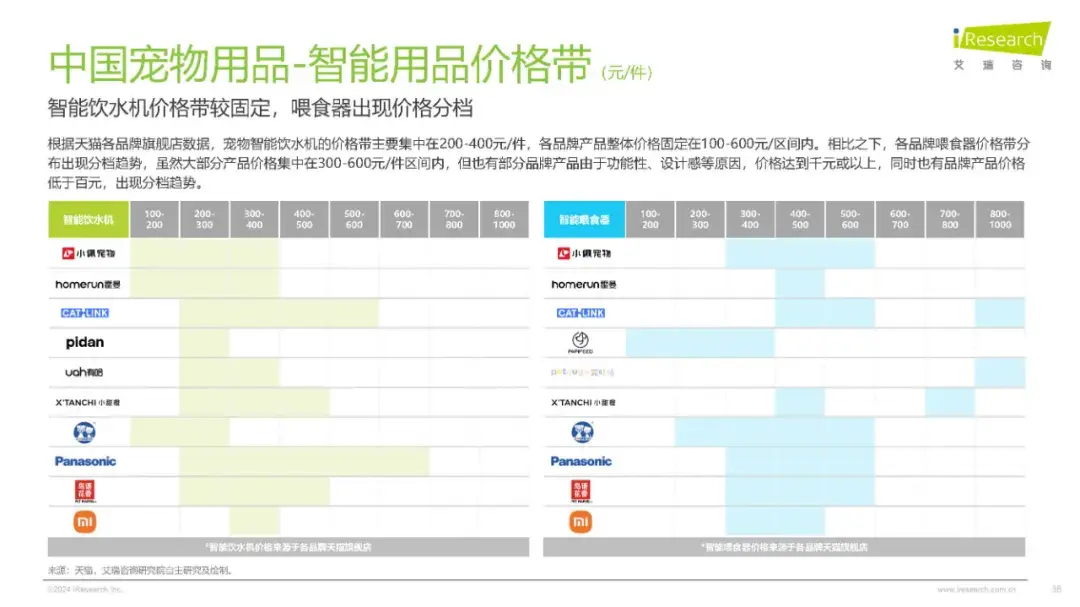Click 800-1000 price header in water dispenser table
This screenshot has height=607, width=1080.
point(504,219)
